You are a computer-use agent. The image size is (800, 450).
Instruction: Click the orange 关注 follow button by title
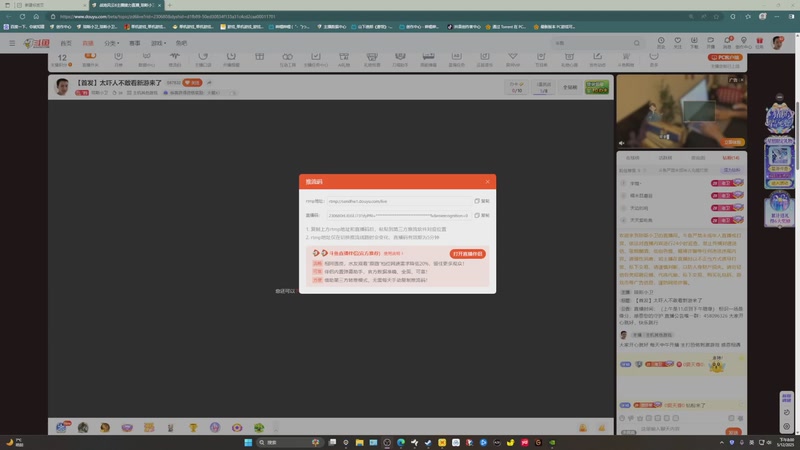(x=192, y=83)
